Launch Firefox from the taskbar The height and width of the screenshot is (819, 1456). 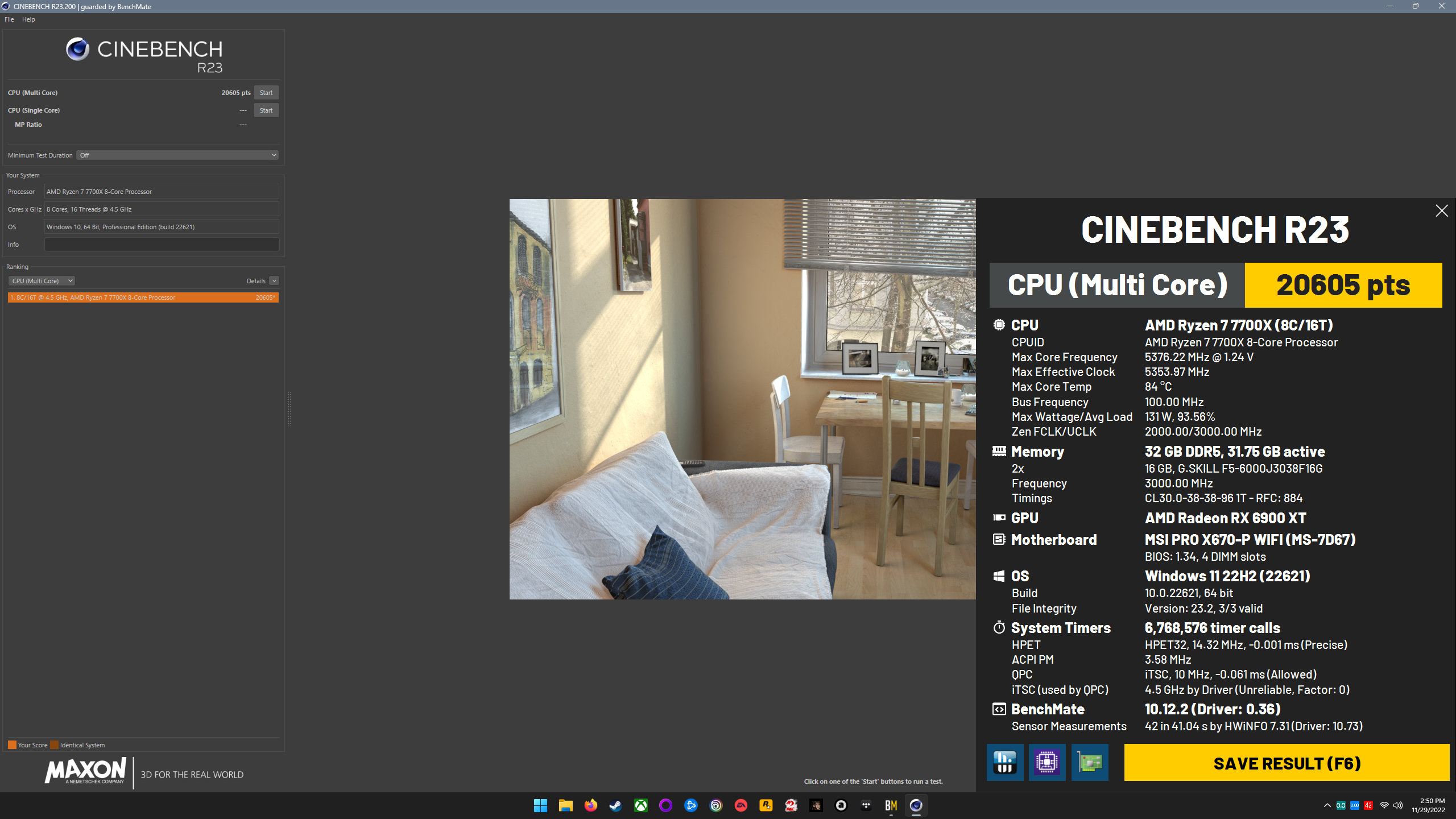click(590, 805)
